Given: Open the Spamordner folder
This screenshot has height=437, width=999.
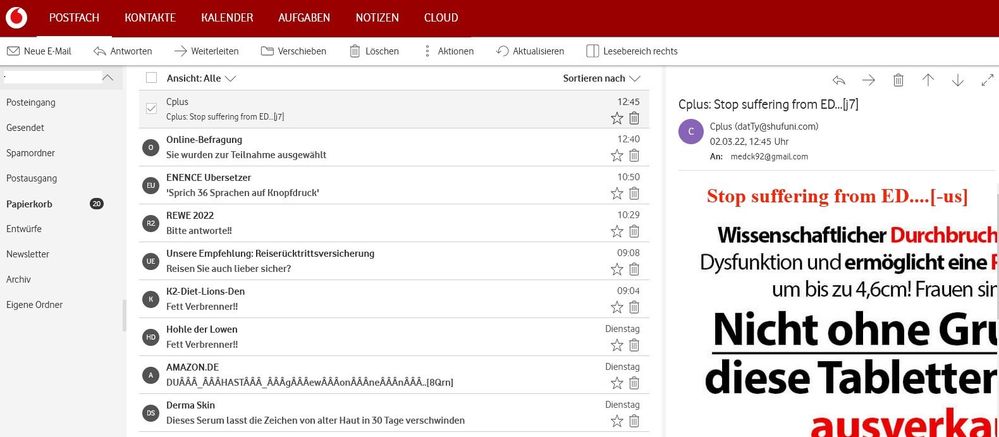Looking at the screenshot, I should tap(31, 153).
